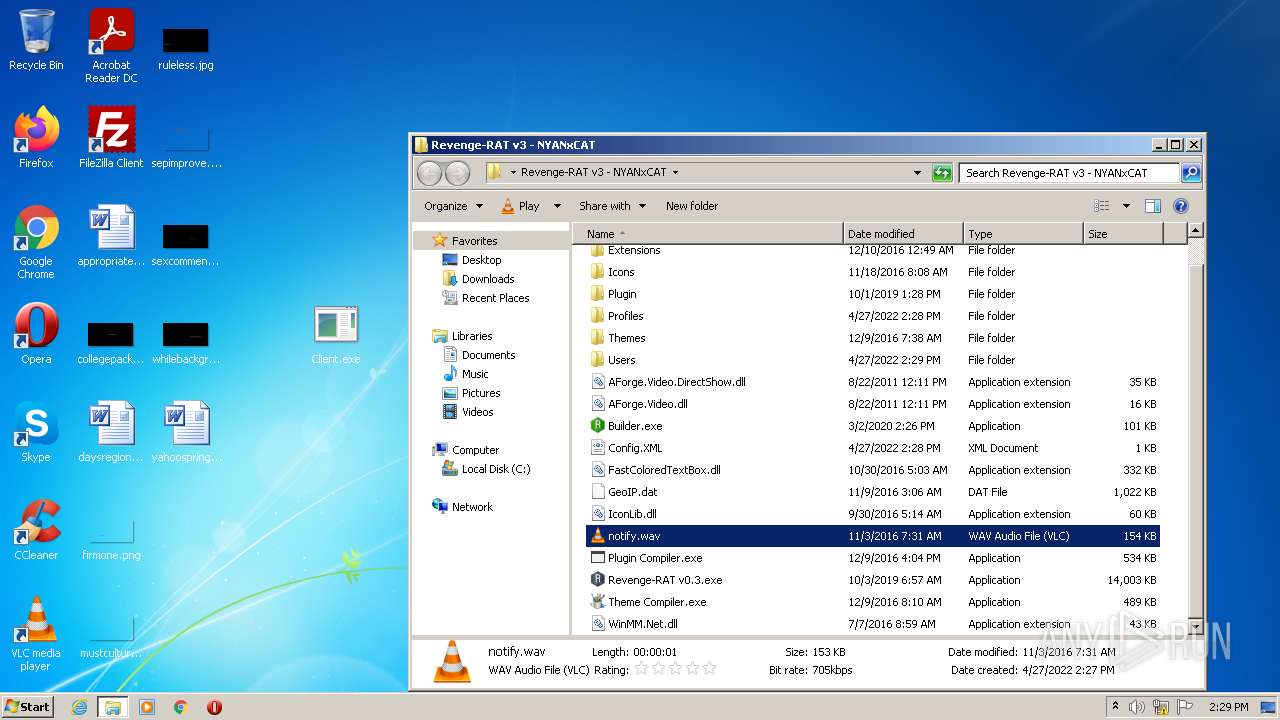Open the address bar history dropdown
Screen dimensions: 1280x720
[x=917, y=173]
